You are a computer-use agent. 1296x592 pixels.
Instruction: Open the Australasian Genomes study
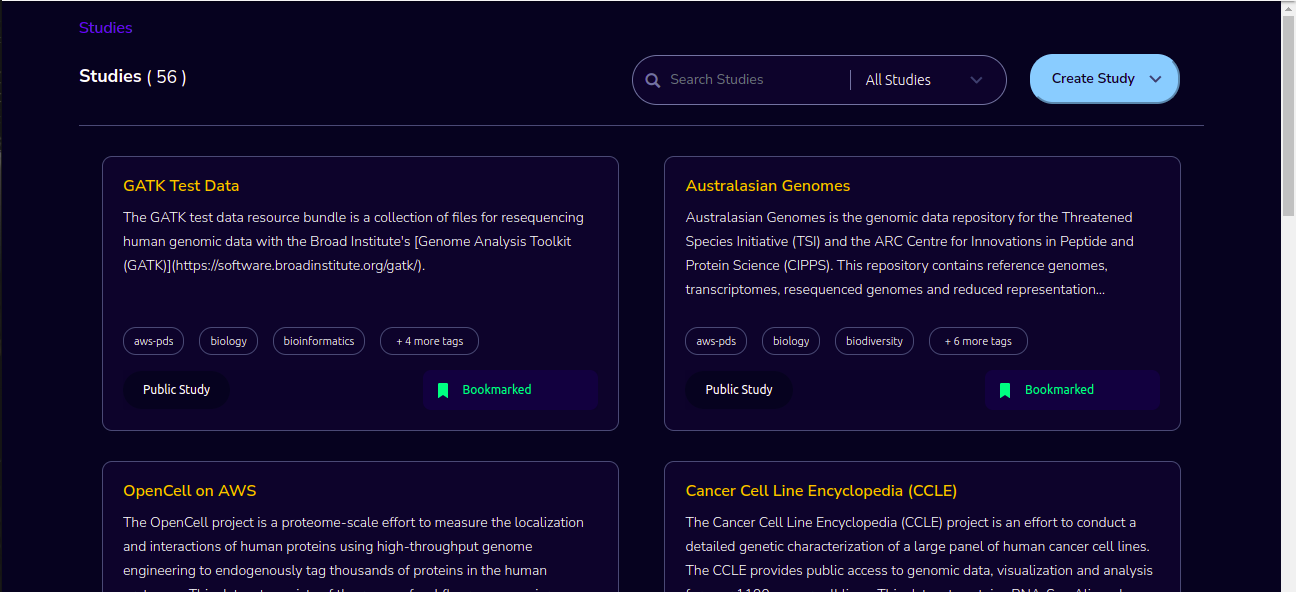click(x=768, y=186)
